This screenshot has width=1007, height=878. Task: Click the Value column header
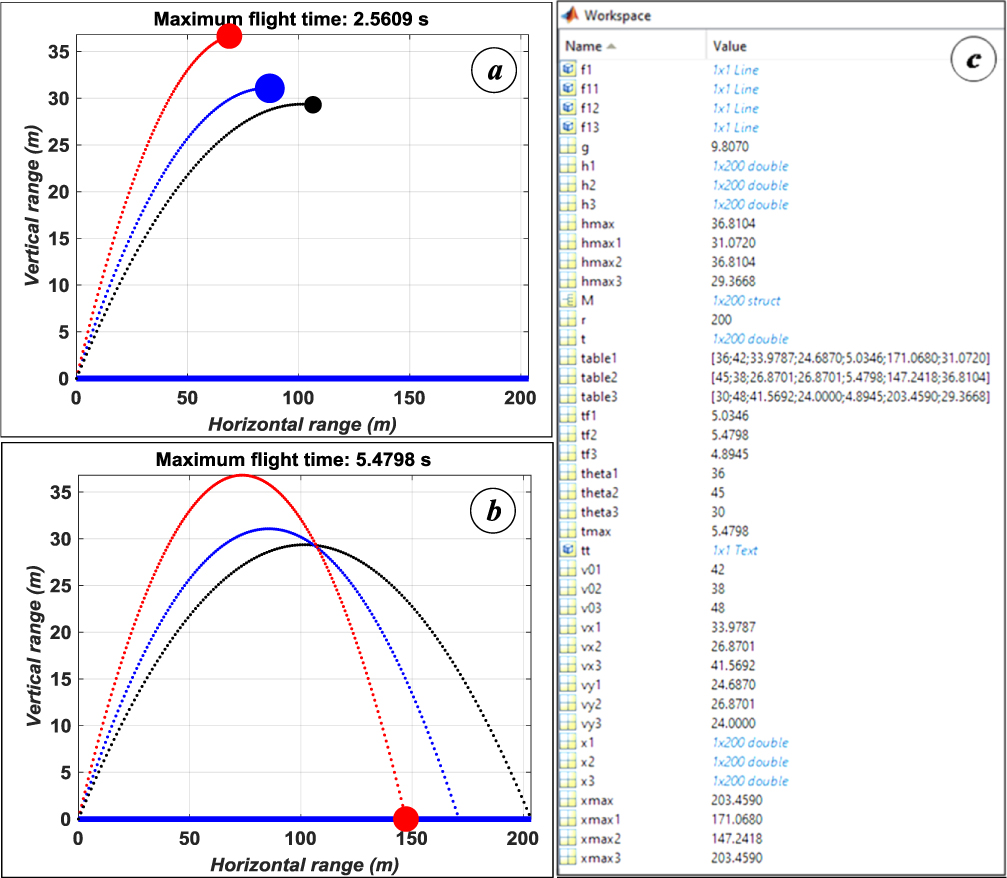point(729,46)
